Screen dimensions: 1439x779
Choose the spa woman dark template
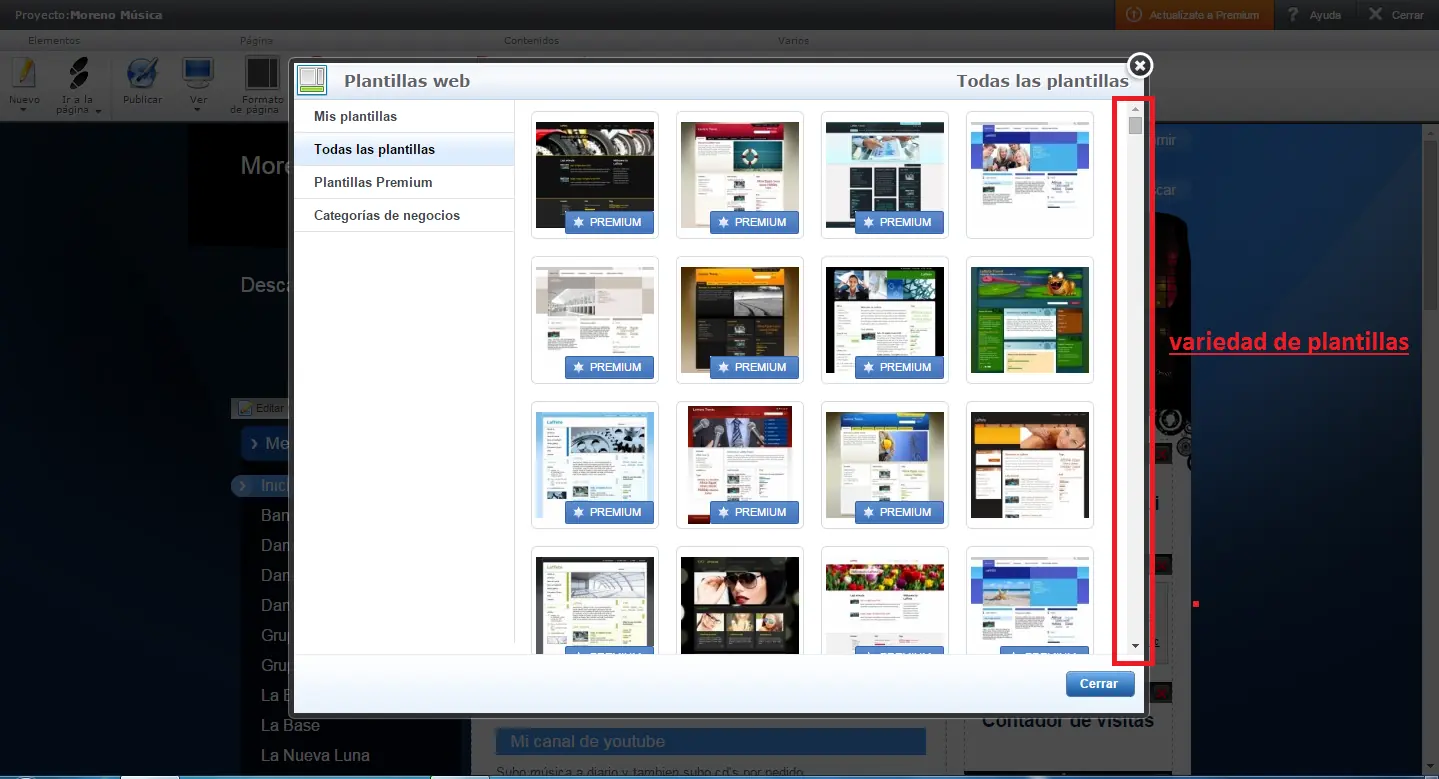pyautogui.click(x=1030, y=465)
